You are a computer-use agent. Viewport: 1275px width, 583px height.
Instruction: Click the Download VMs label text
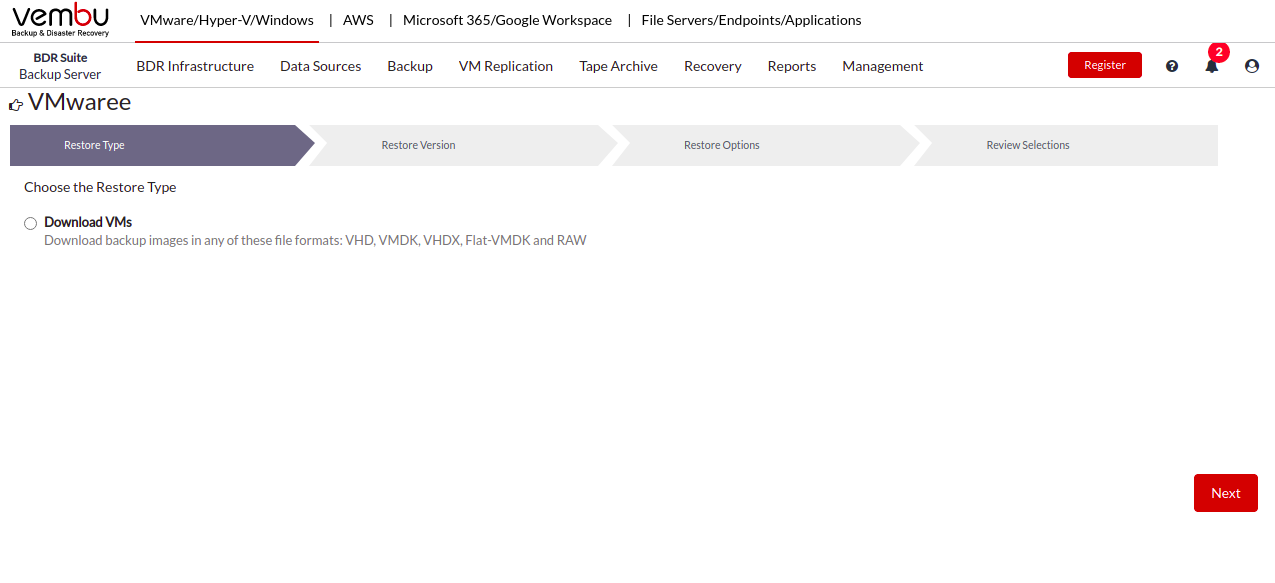click(88, 222)
